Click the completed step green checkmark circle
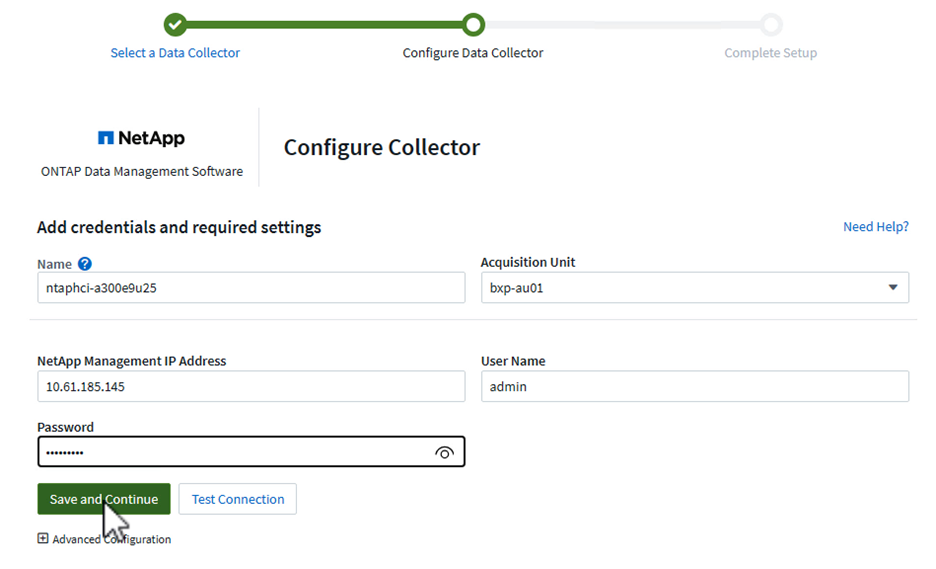 coord(175,24)
